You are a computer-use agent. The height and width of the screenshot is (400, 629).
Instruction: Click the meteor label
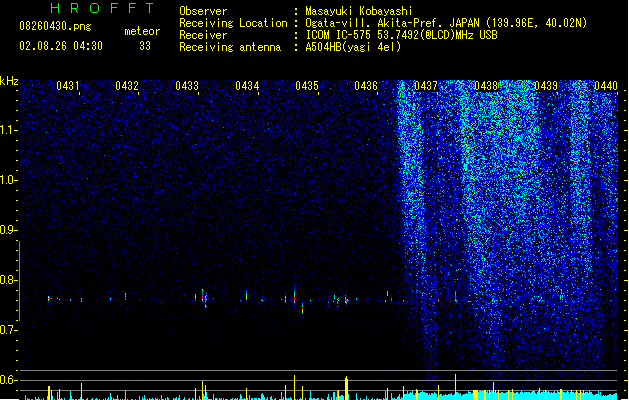[x=142, y=31]
